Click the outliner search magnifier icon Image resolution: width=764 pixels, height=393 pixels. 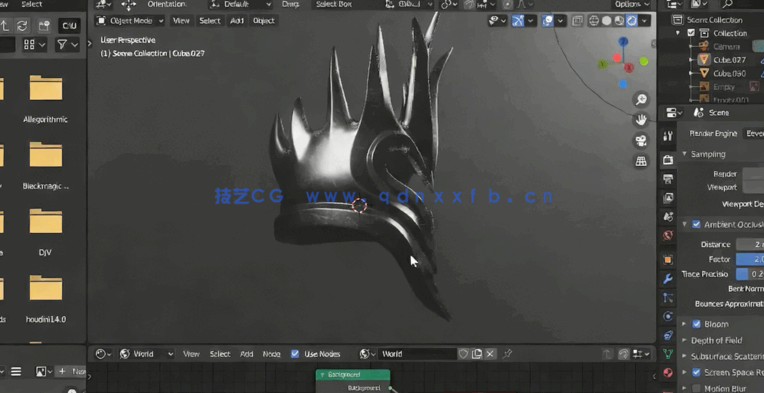[727, 4]
